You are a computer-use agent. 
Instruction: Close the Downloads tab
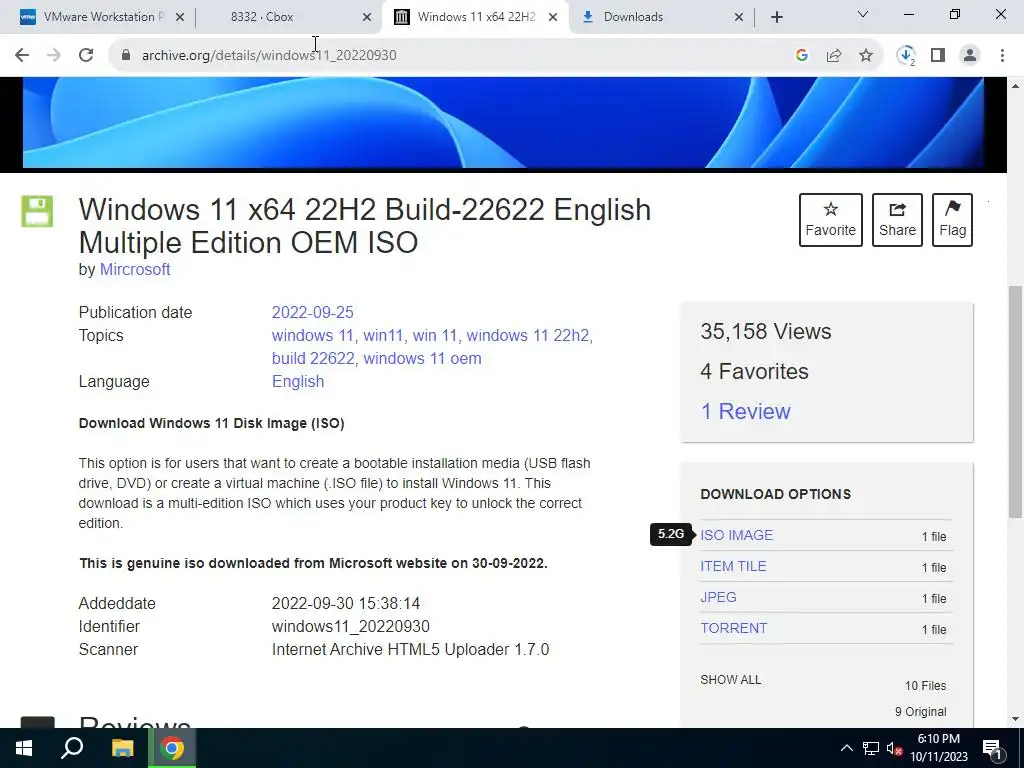[x=739, y=17]
